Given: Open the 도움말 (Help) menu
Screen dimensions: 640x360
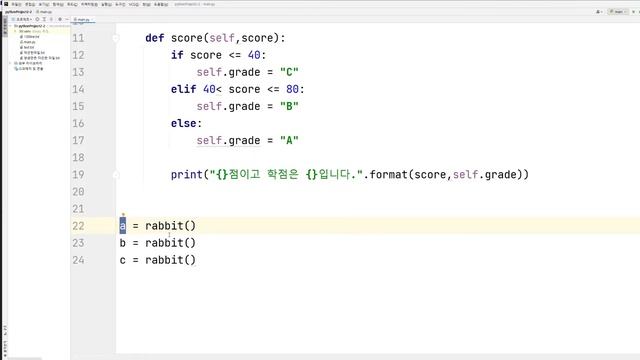Looking at the screenshot, I should click(x=161, y=4).
